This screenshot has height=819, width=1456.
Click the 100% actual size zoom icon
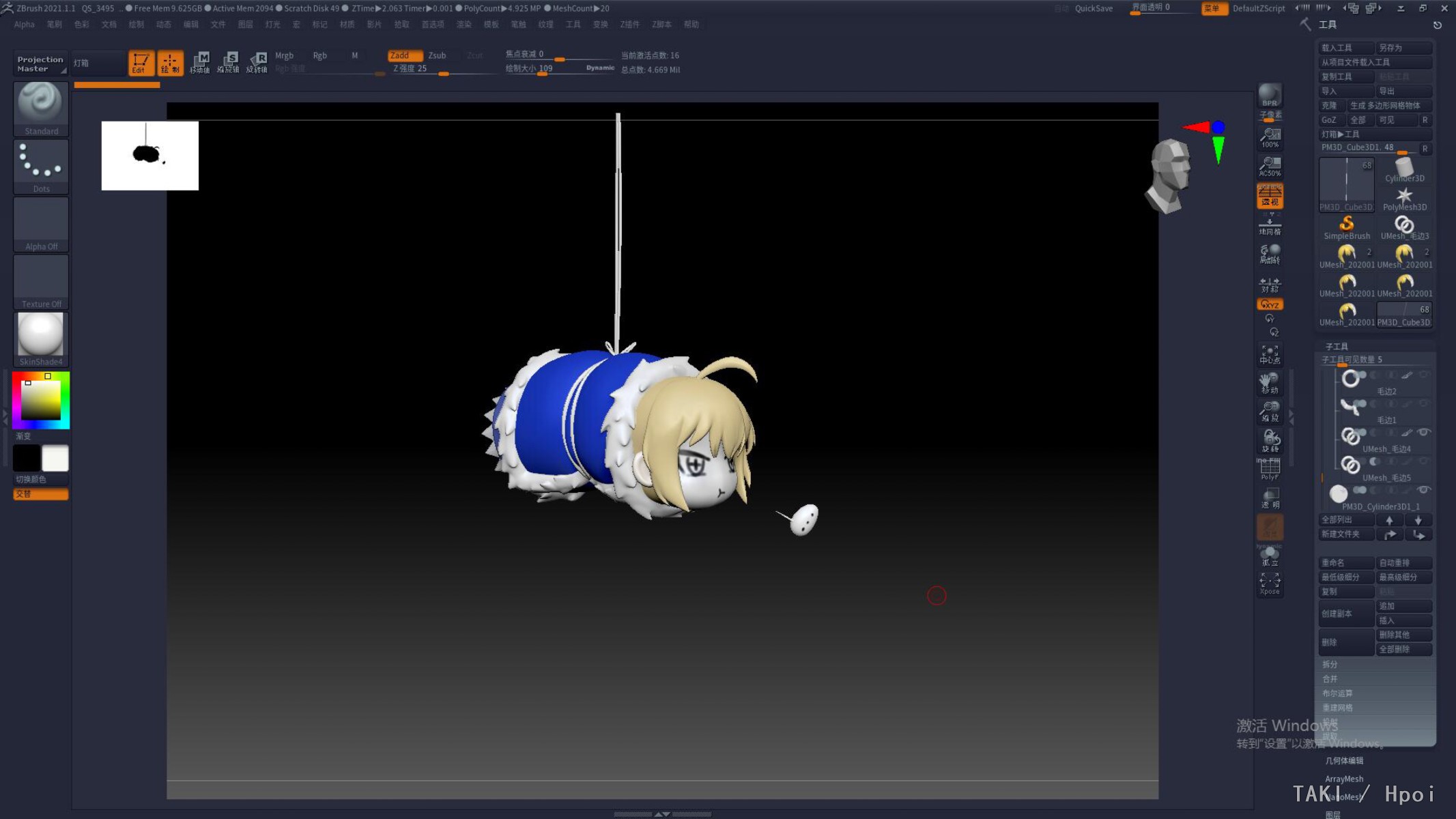click(x=1270, y=139)
